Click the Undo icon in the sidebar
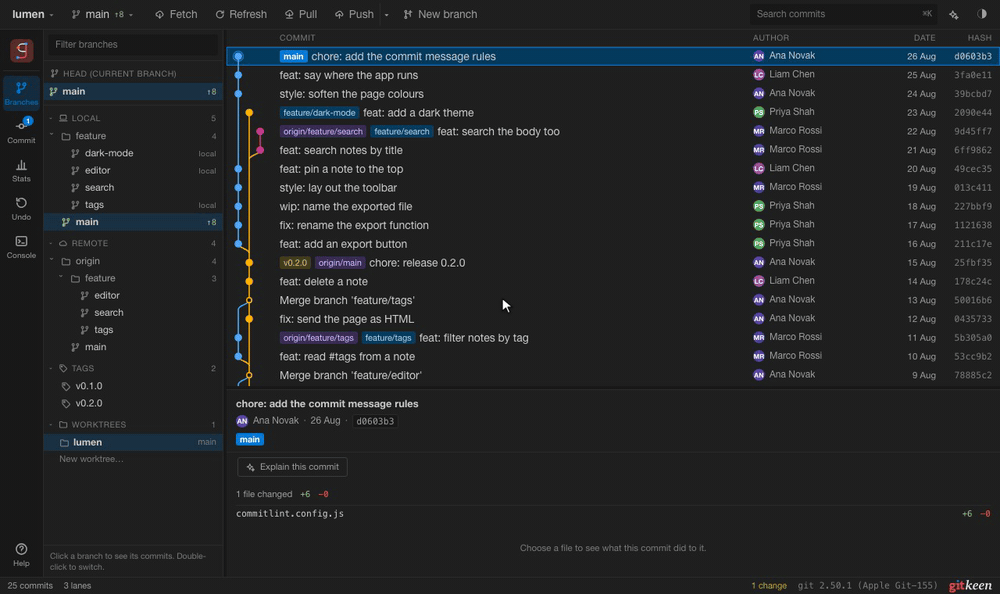1000x594 pixels. pos(21,208)
